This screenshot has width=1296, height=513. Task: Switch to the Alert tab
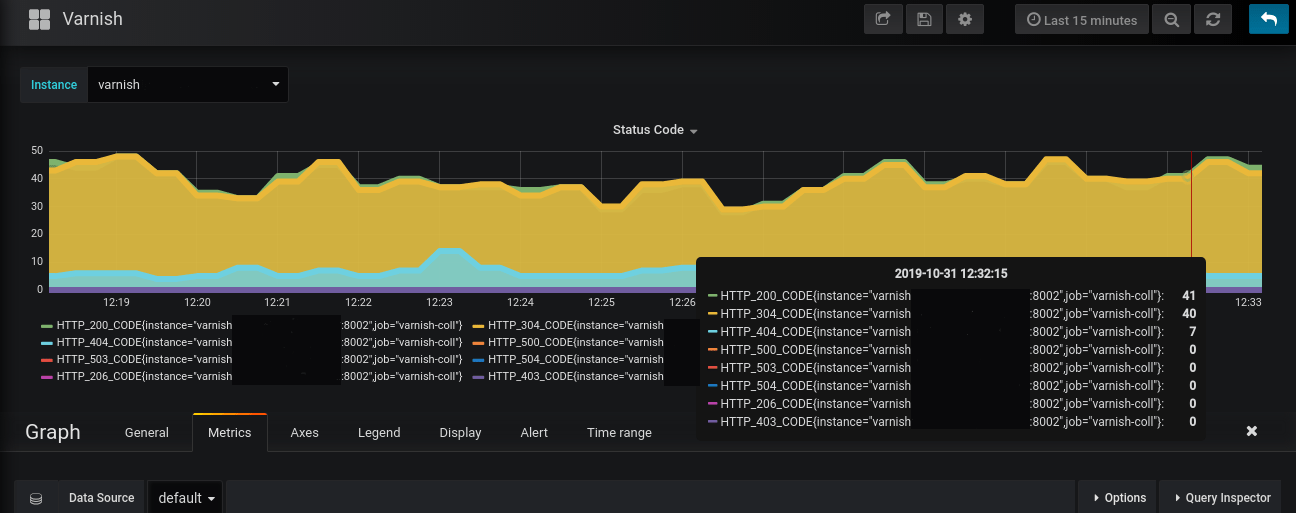(x=534, y=433)
